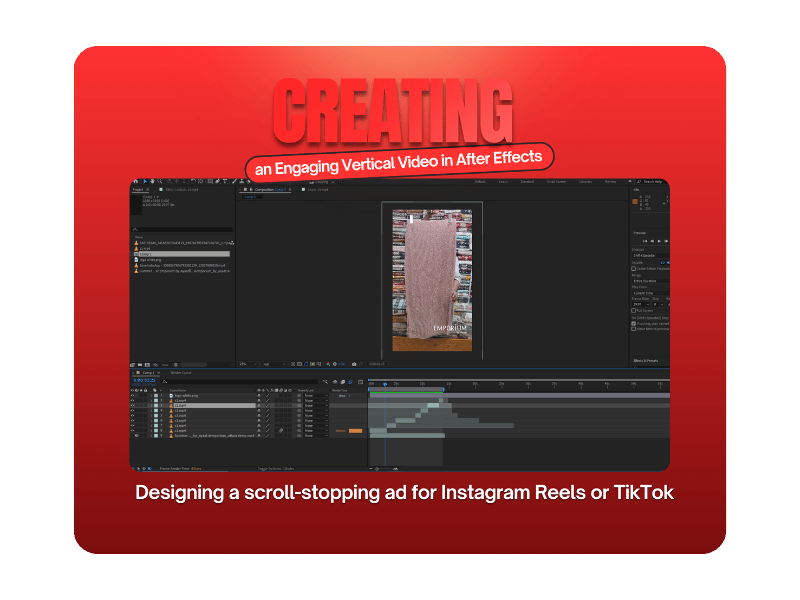Screen dimensions: 800x600
Task: Open the Graph Editor in the timeline
Action: coord(360,381)
